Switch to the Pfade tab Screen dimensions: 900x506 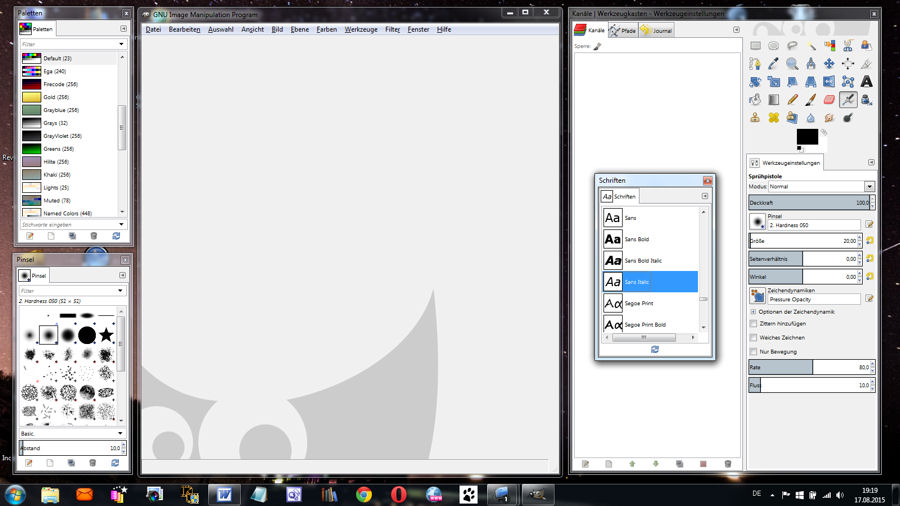point(623,30)
